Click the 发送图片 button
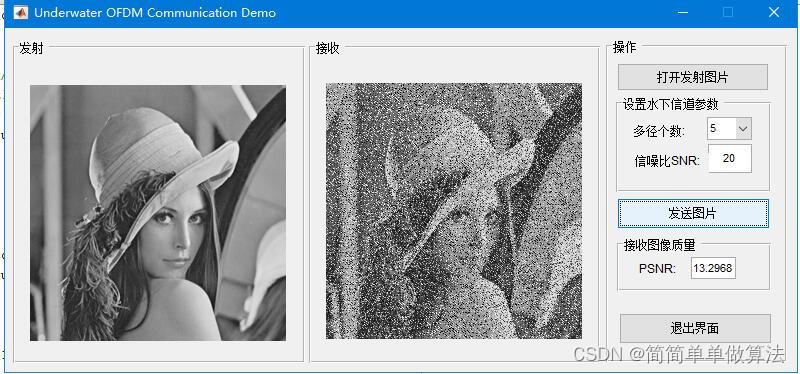The height and width of the screenshot is (374, 800). 693,213
